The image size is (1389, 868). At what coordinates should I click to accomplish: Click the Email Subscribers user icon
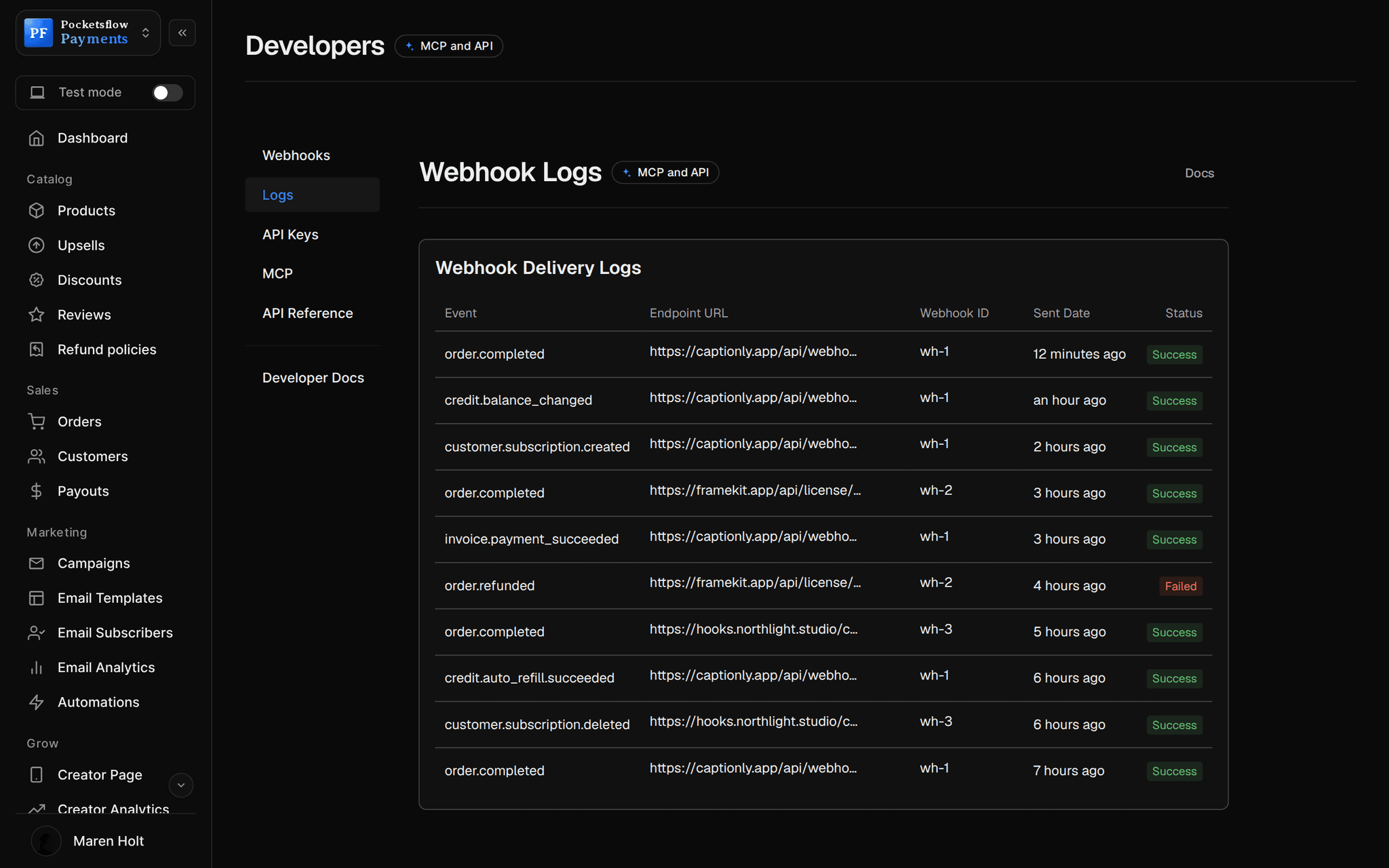point(37,633)
